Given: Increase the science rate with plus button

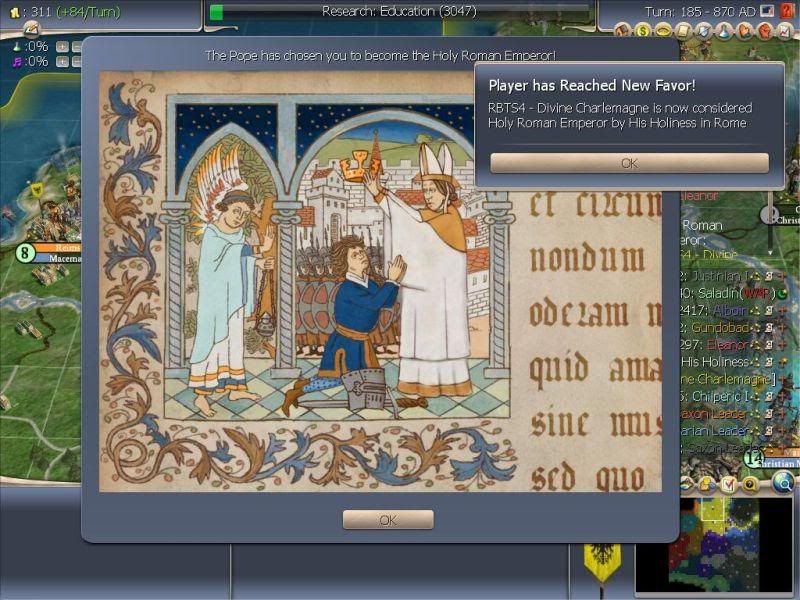Looking at the screenshot, I should 62,47.
